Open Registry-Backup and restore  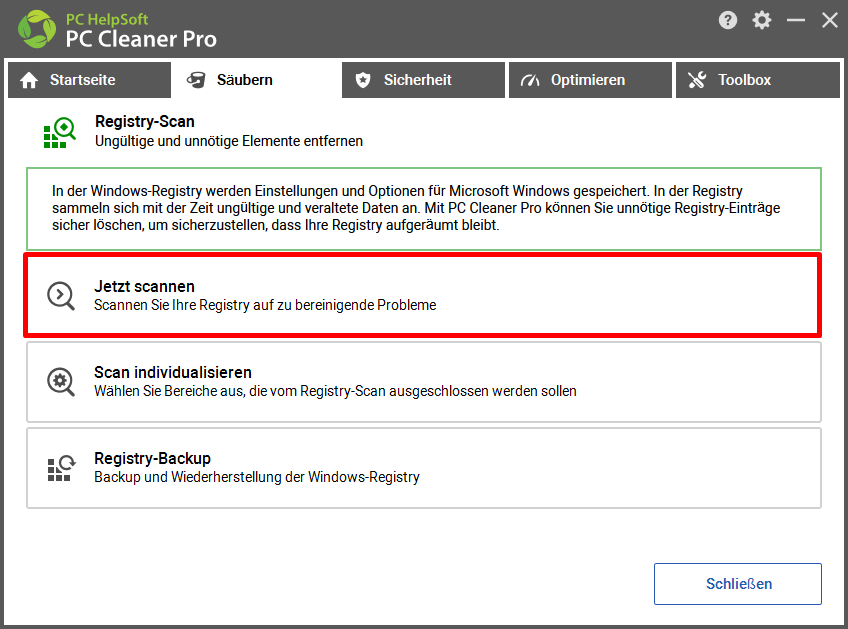tap(424, 468)
